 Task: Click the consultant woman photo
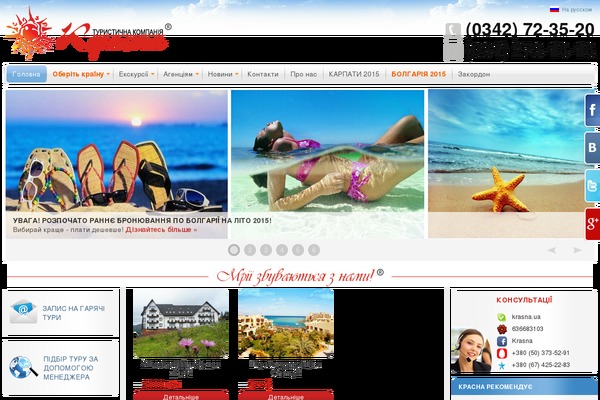[x=471, y=350]
